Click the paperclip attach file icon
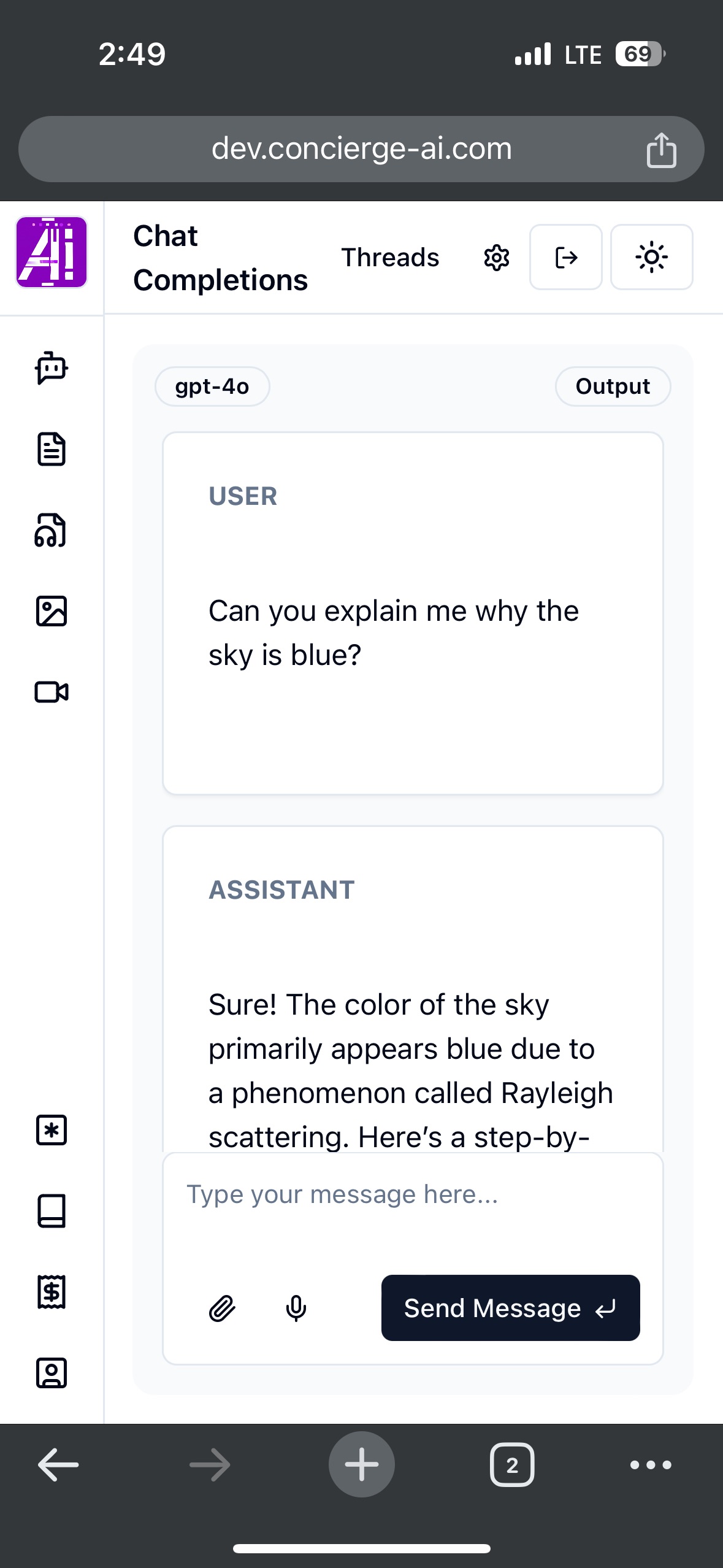The height and width of the screenshot is (1568, 723). pos(222,1308)
